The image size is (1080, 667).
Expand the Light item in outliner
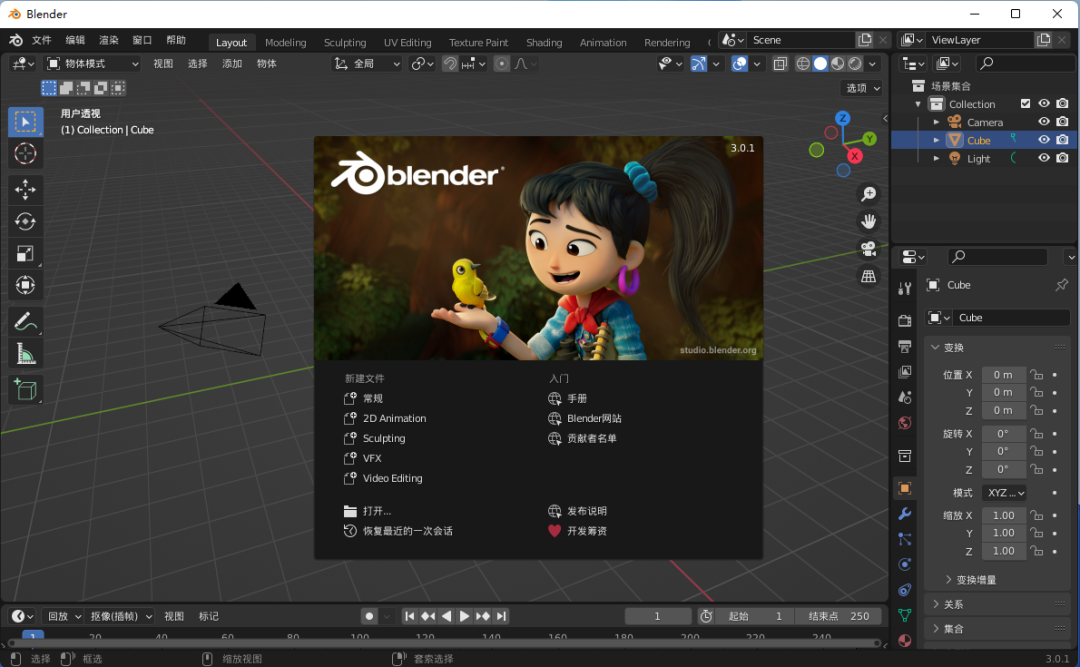pos(936,158)
